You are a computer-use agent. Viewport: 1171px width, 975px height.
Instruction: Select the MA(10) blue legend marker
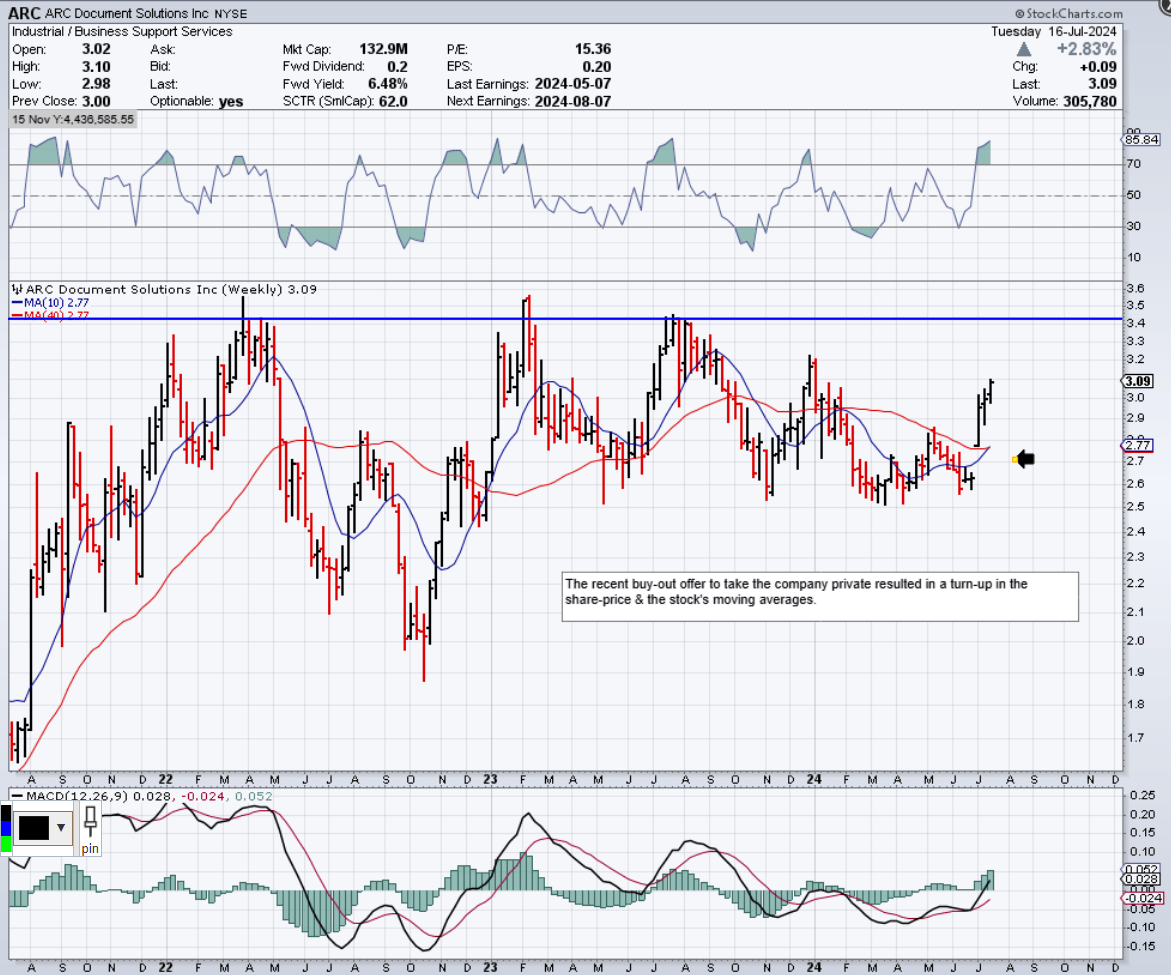coord(19,301)
